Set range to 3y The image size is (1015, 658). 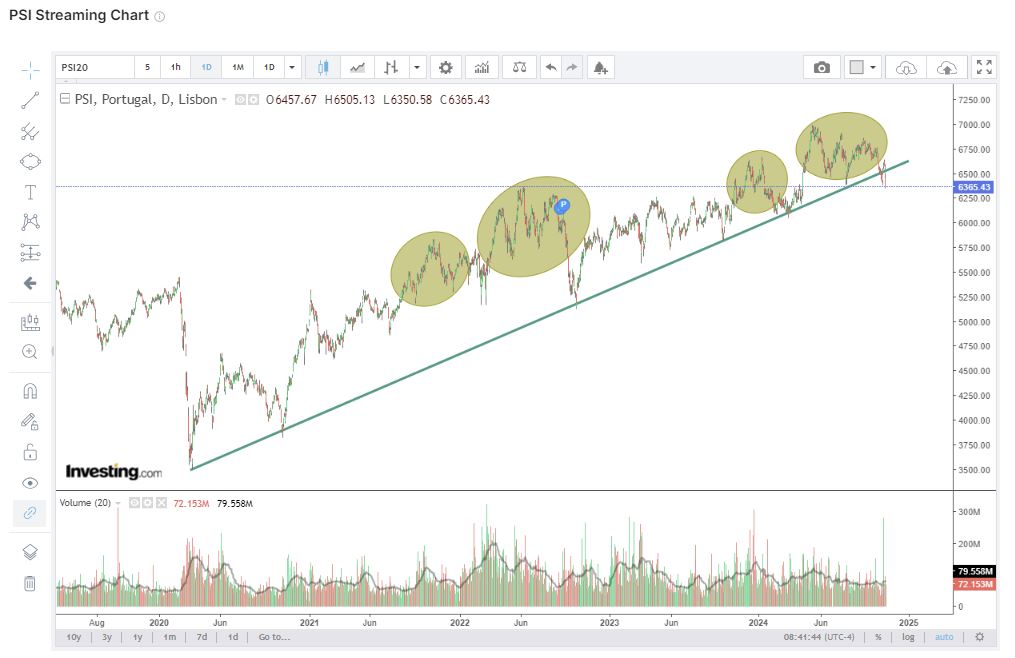click(x=107, y=637)
